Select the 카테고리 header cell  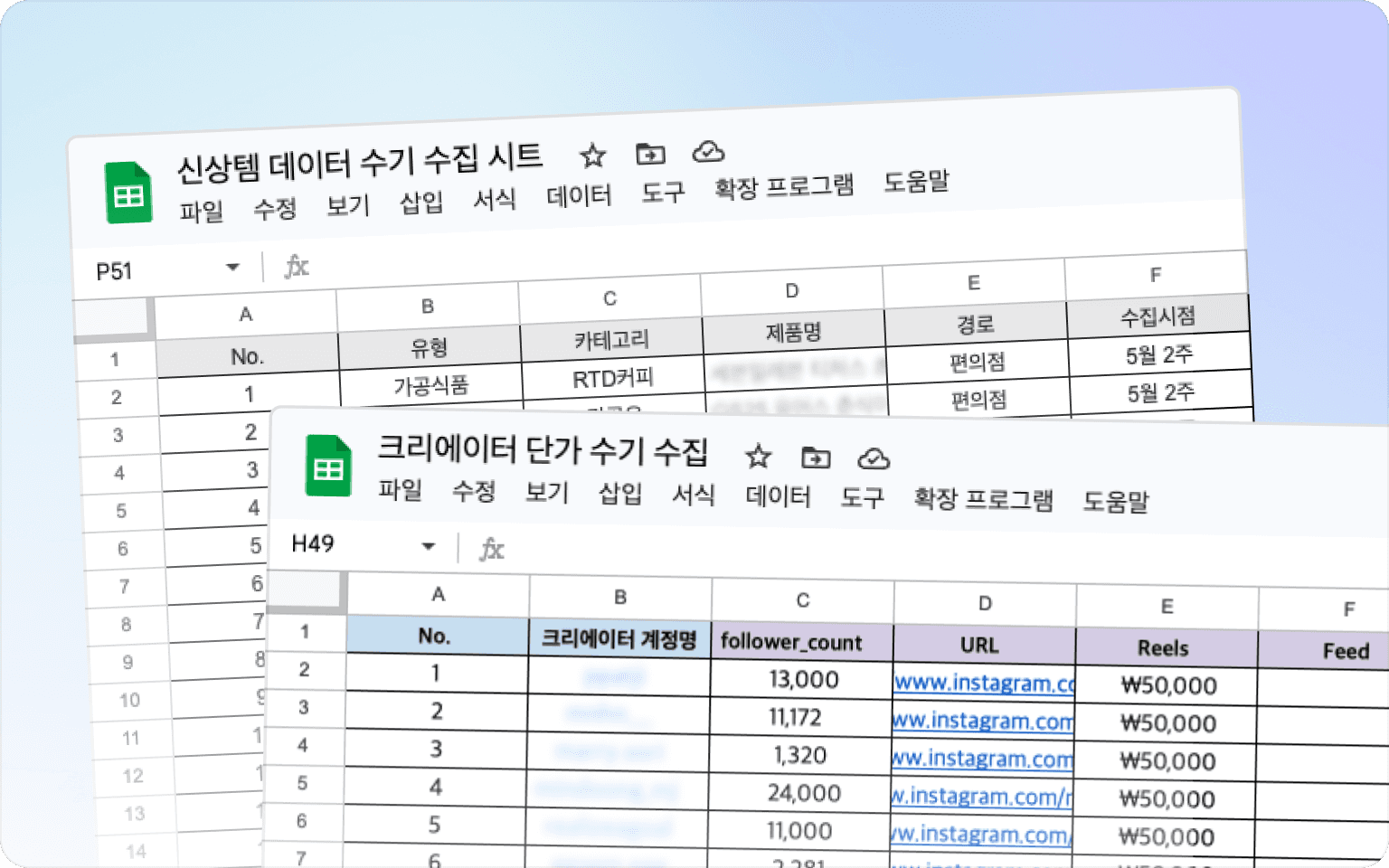pyautogui.click(x=612, y=340)
